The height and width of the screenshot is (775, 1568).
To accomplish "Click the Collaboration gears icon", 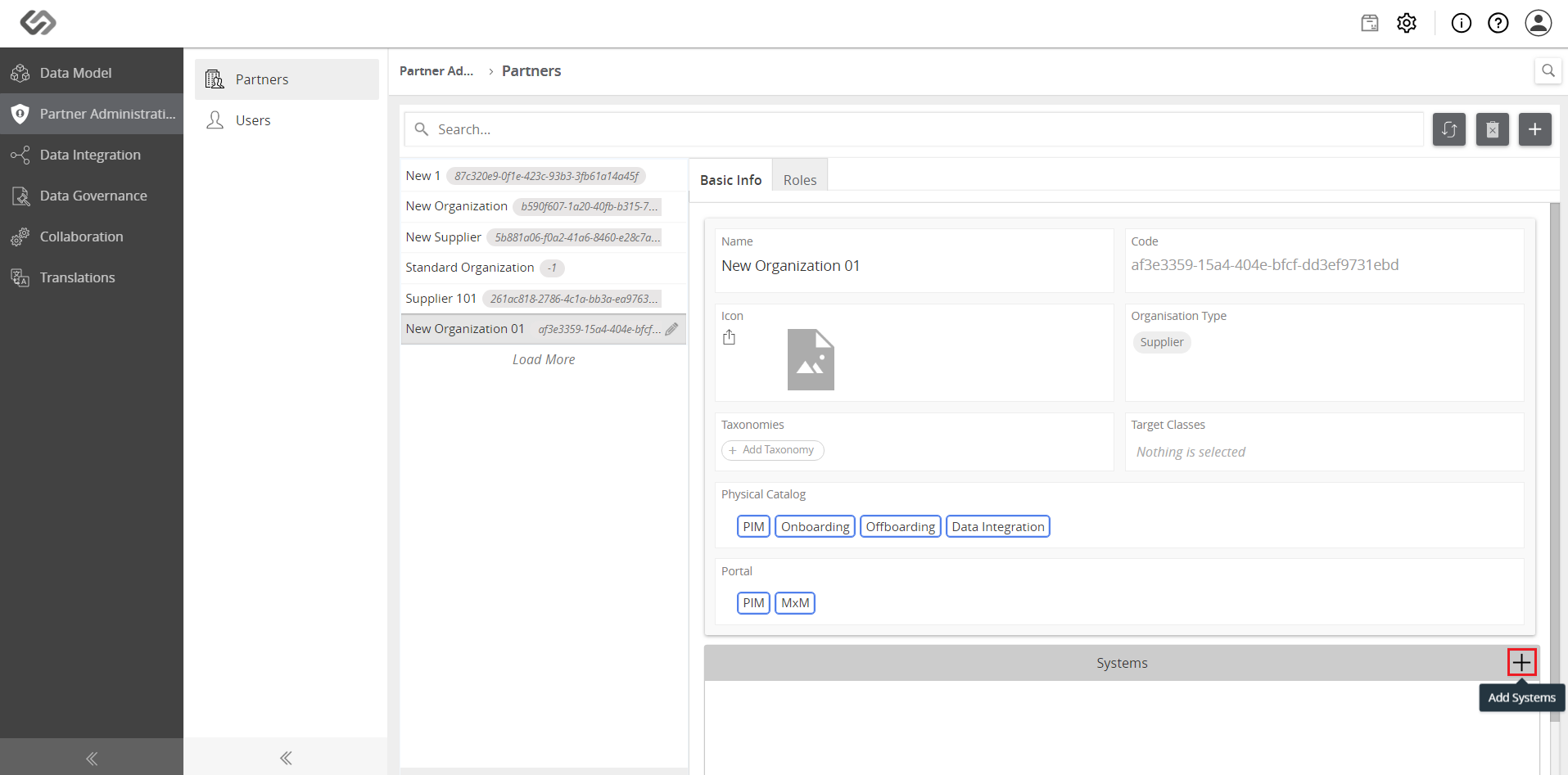I will (20, 237).
